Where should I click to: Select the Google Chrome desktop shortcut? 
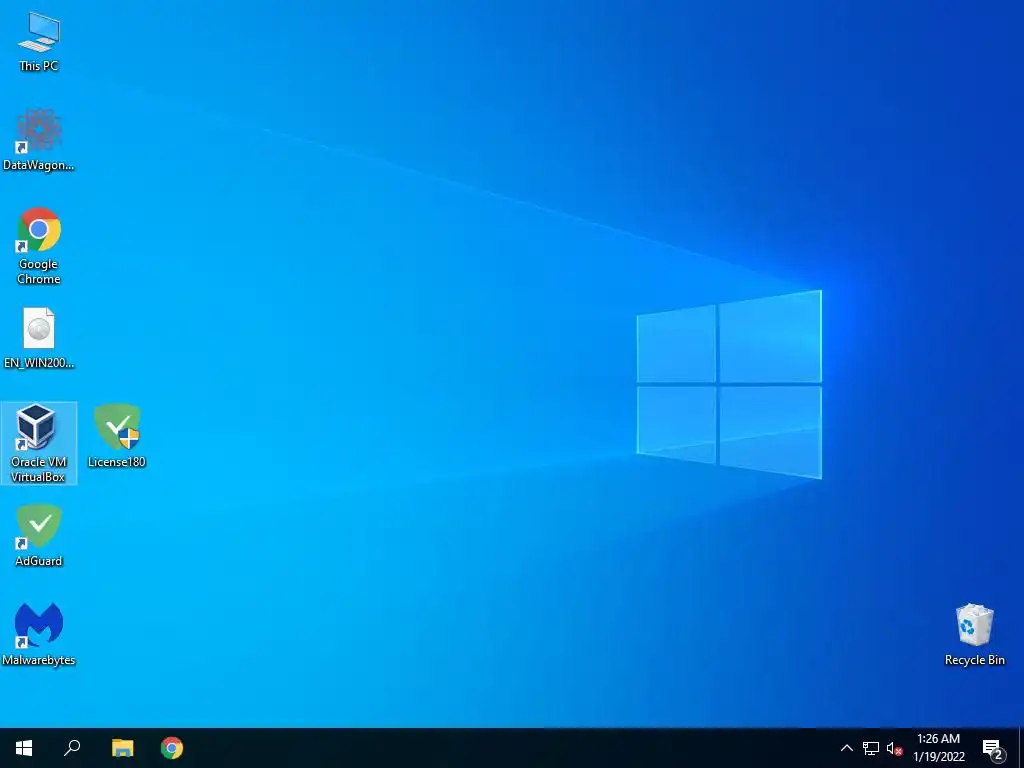click(39, 246)
